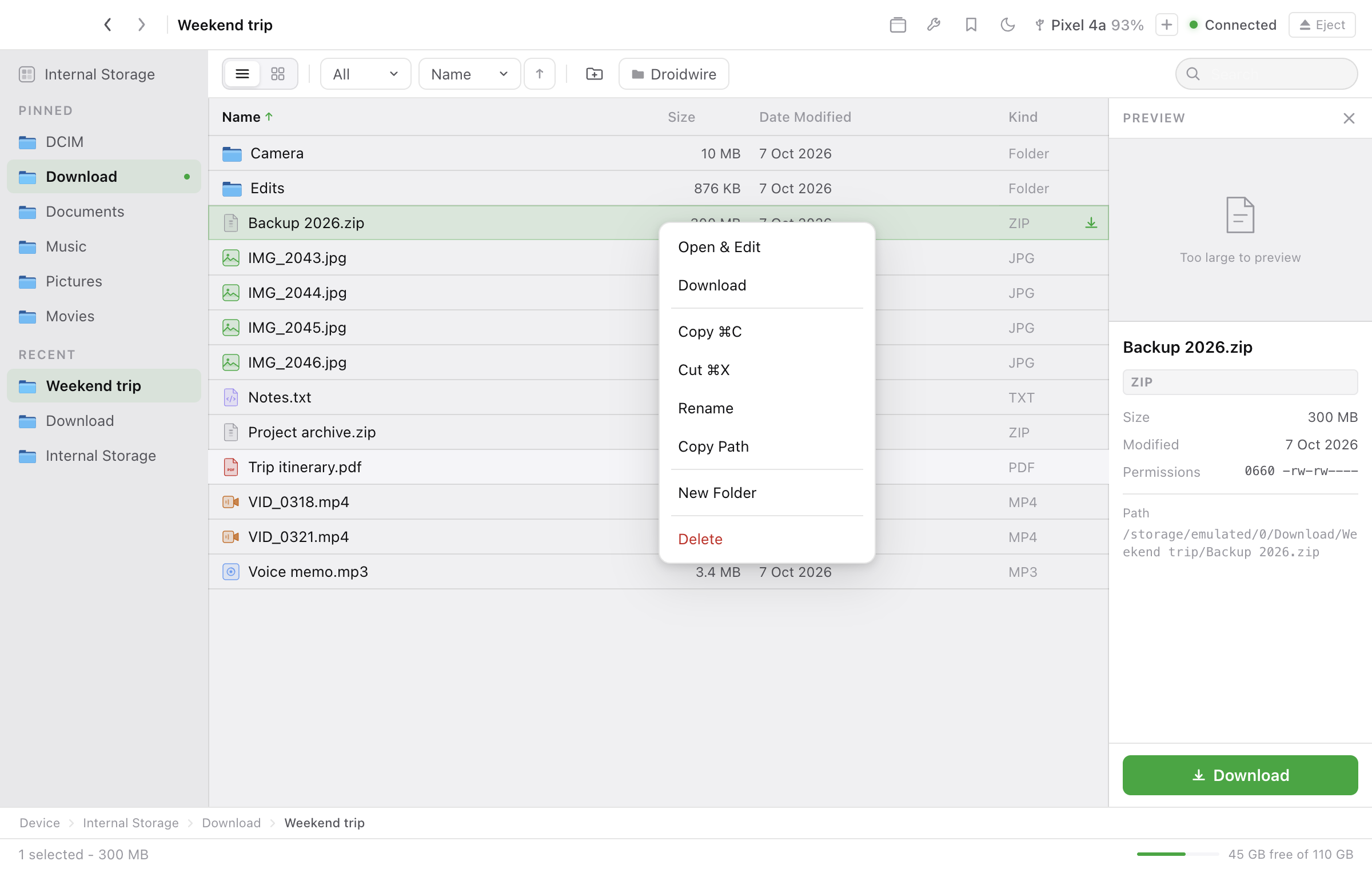Open pinned Pictures folder

coord(104,281)
